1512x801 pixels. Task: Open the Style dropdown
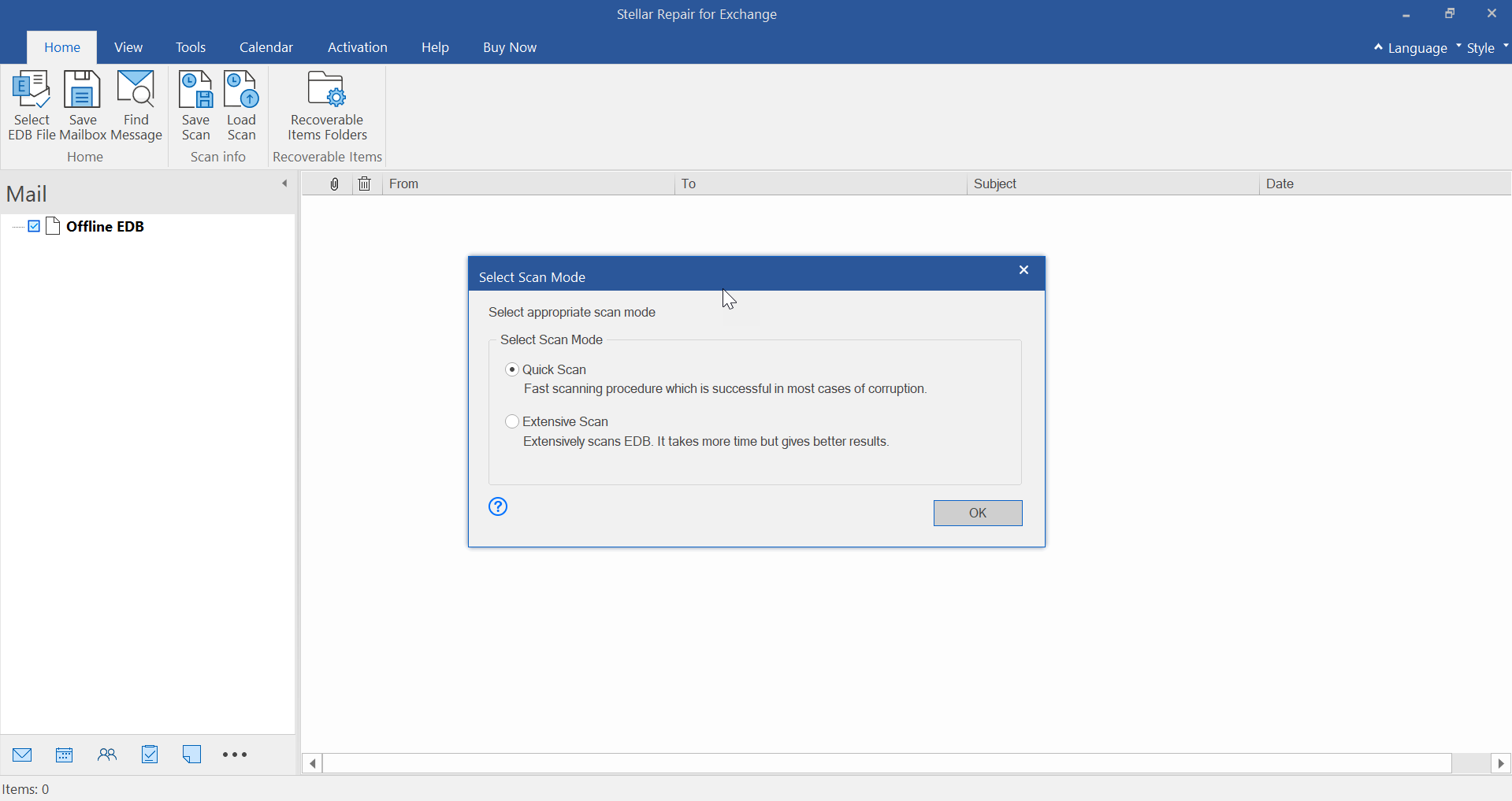[x=1484, y=48]
